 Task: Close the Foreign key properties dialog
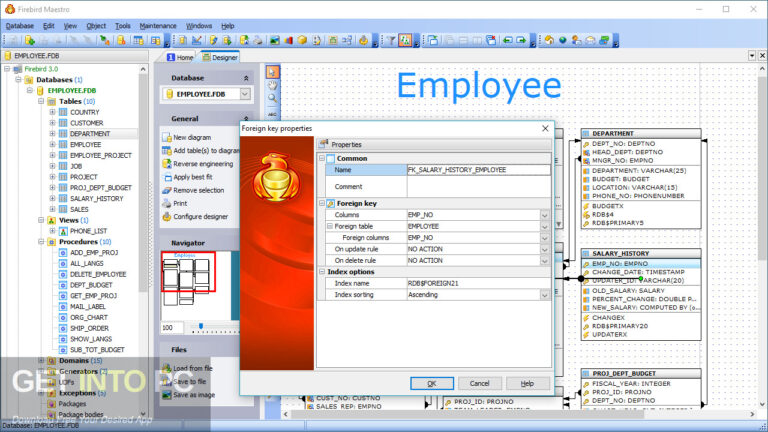pyautogui.click(x=545, y=128)
